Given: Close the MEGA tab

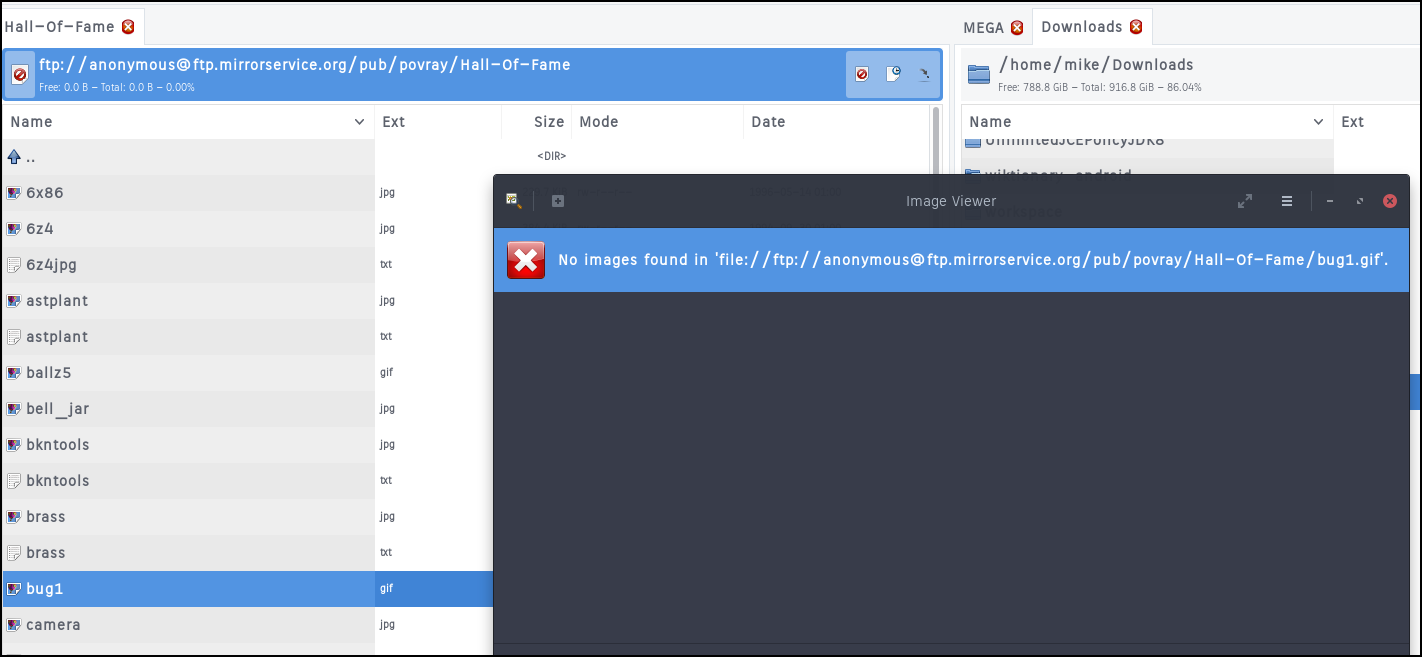Looking at the screenshot, I should pyautogui.click(x=1017, y=27).
